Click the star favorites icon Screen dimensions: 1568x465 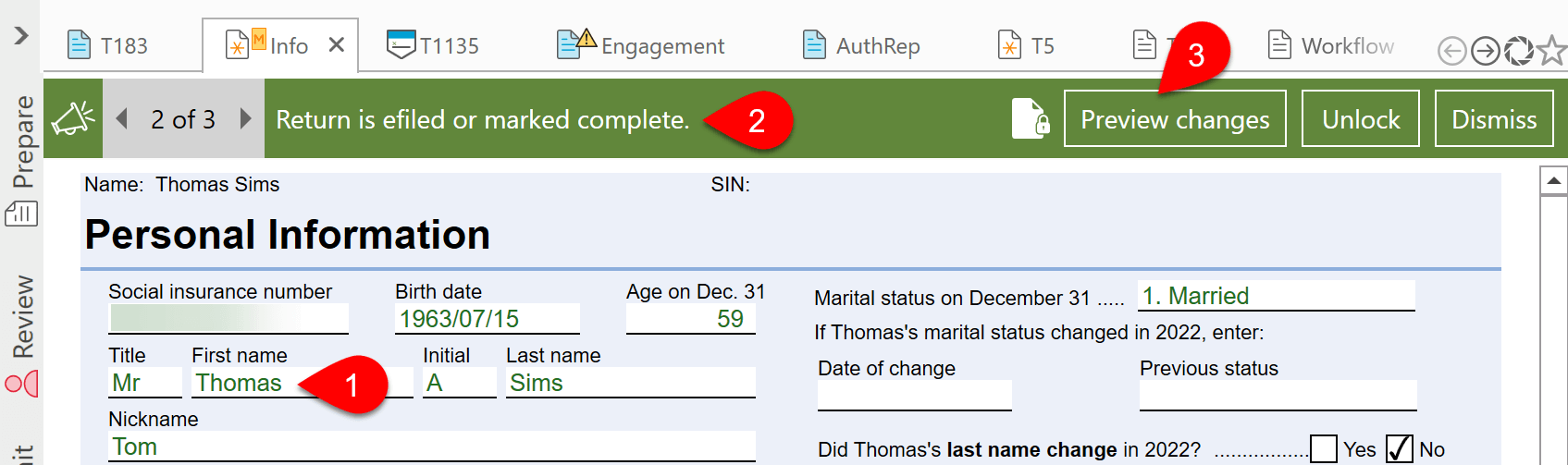click(1551, 51)
